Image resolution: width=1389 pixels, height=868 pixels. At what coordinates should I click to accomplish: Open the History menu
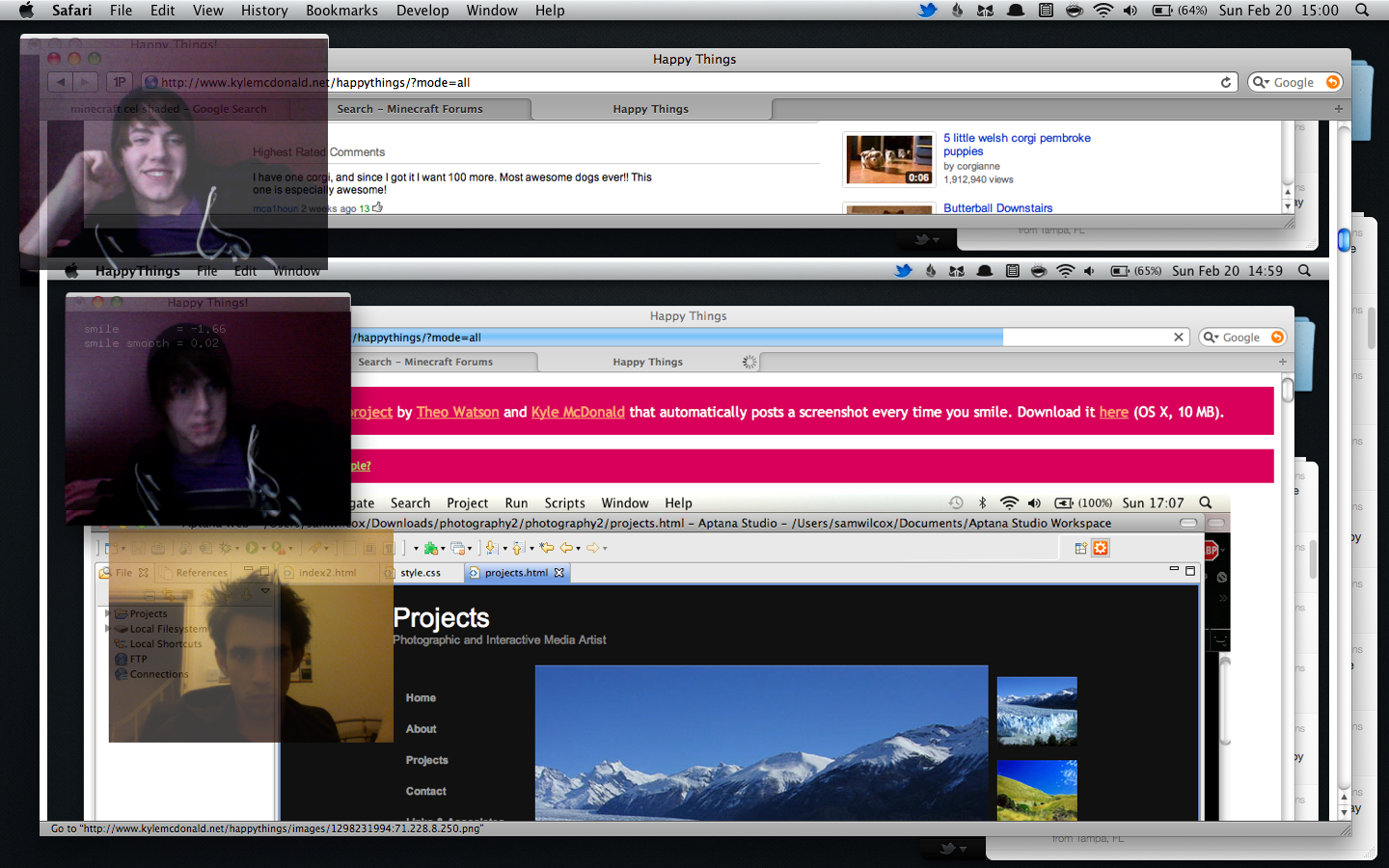click(263, 11)
